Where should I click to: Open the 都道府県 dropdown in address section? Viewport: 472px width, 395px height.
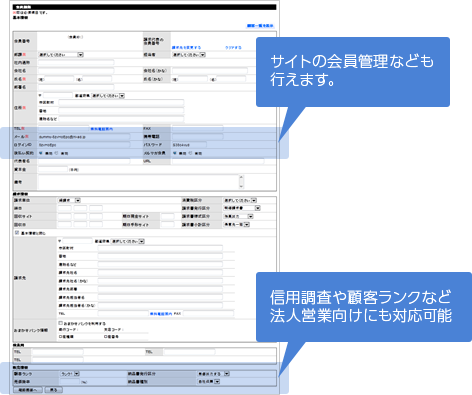pos(108,96)
